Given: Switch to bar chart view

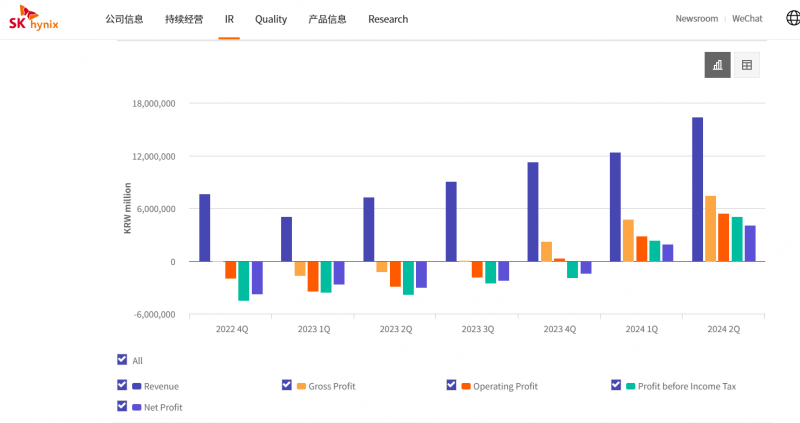Looking at the screenshot, I should 717,65.
